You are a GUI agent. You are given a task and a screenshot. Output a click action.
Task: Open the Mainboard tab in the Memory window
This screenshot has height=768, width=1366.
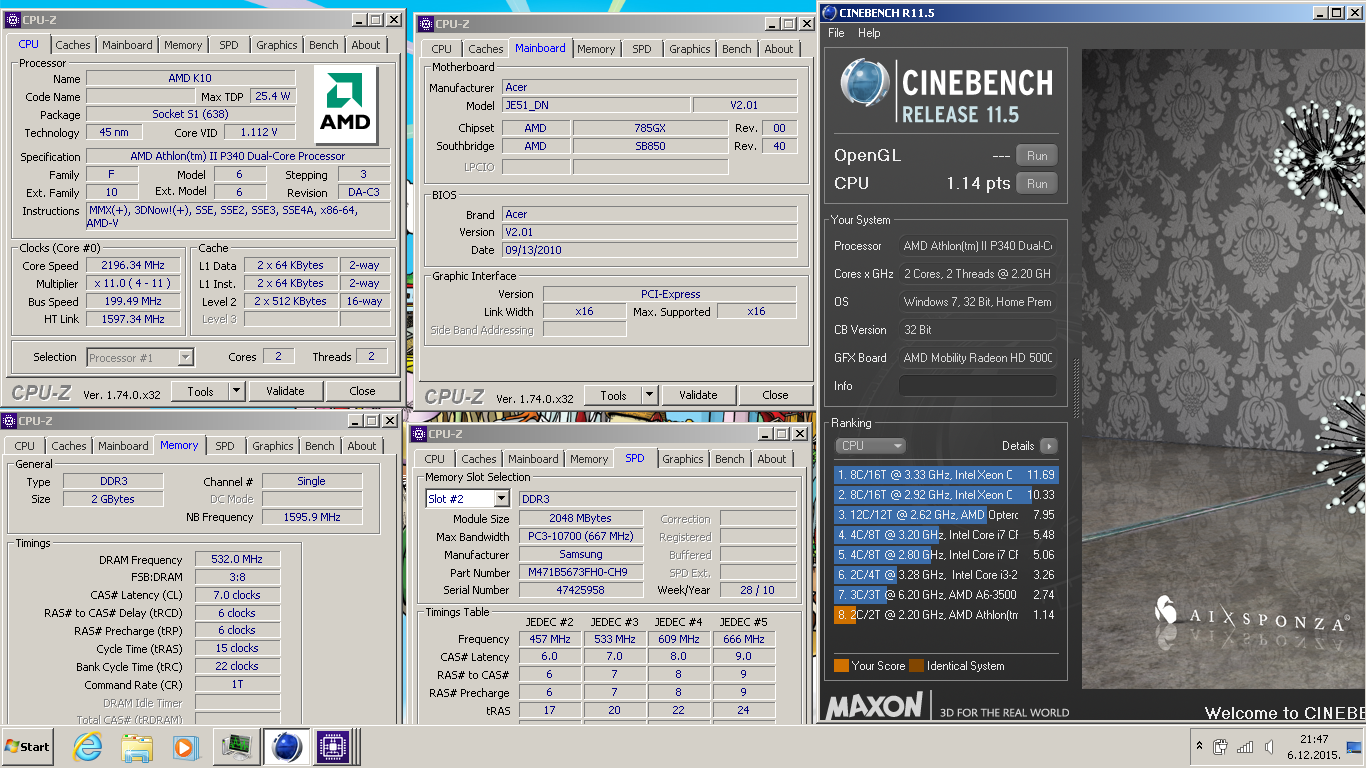pos(123,446)
